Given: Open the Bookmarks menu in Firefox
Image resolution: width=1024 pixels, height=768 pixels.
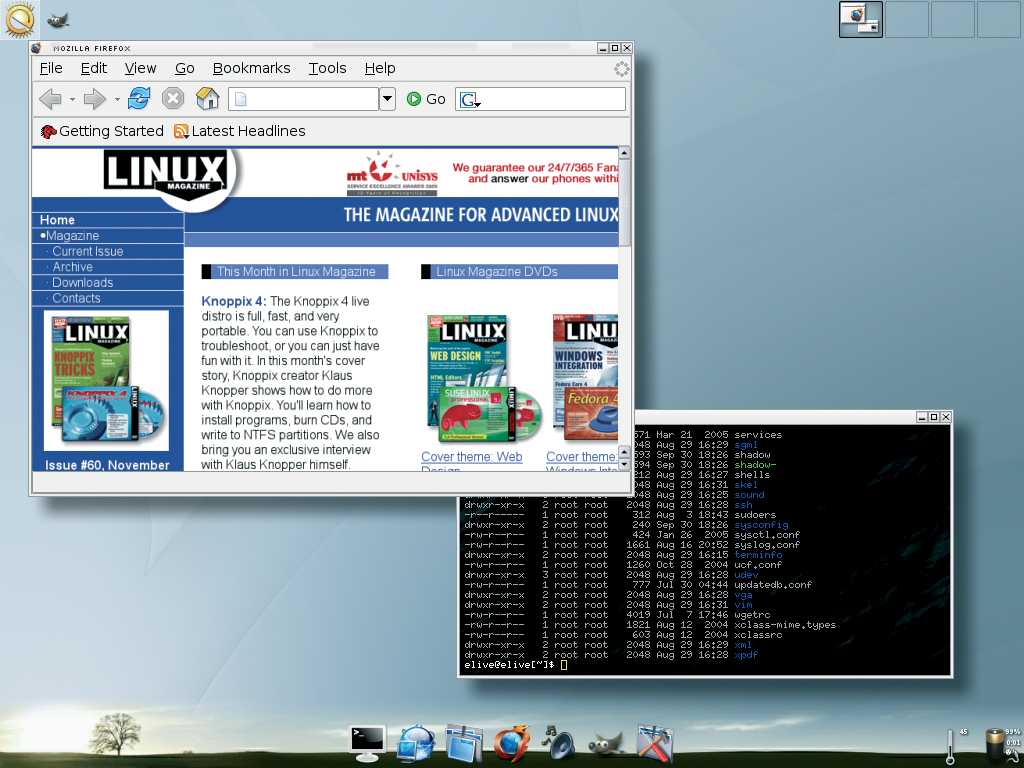Looking at the screenshot, I should click(251, 69).
